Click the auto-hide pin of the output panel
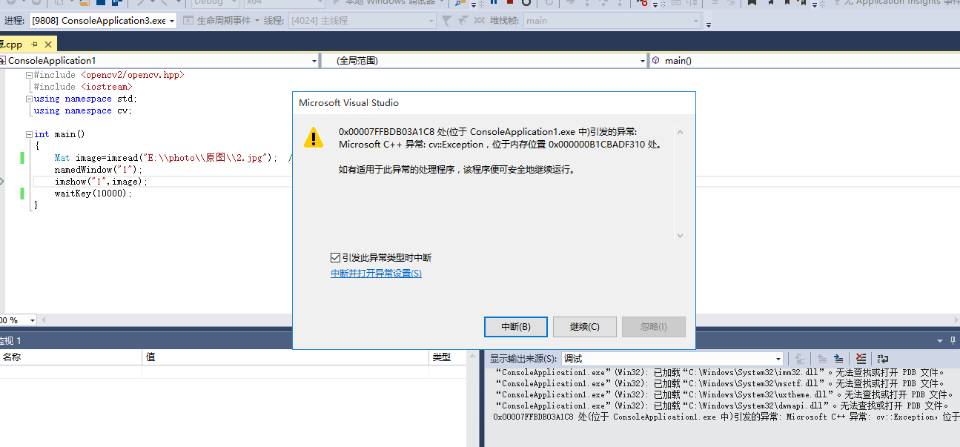Image resolution: width=960 pixels, height=447 pixels. [953, 340]
